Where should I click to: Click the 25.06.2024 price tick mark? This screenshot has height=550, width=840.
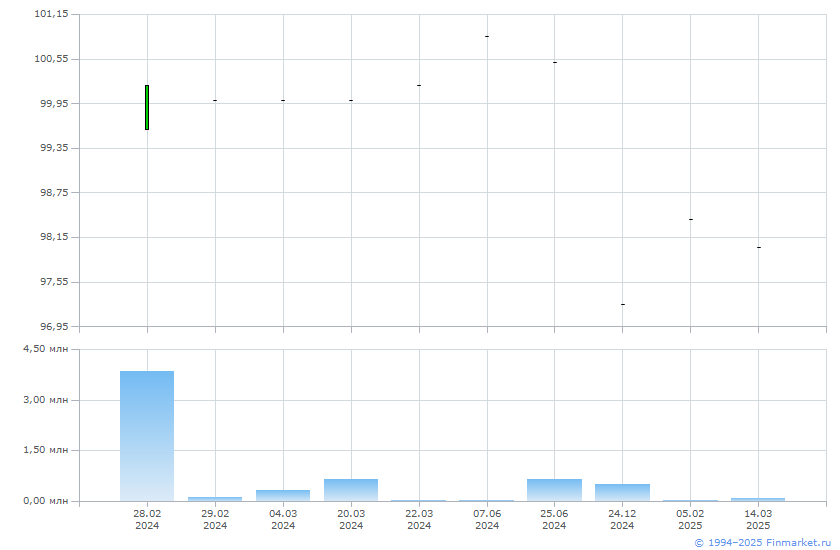pyautogui.click(x=555, y=63)
